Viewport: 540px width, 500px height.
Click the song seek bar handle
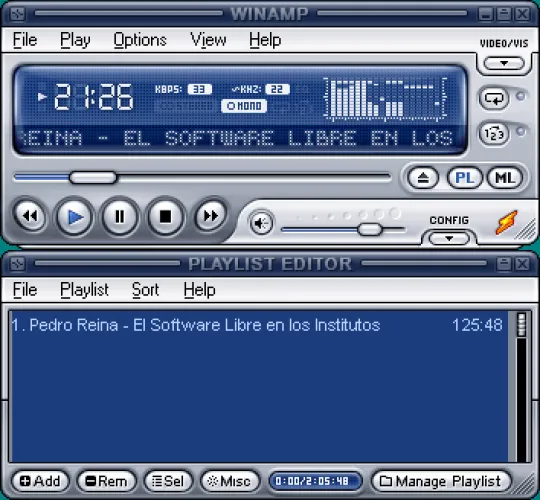click(x=93, y=178)
